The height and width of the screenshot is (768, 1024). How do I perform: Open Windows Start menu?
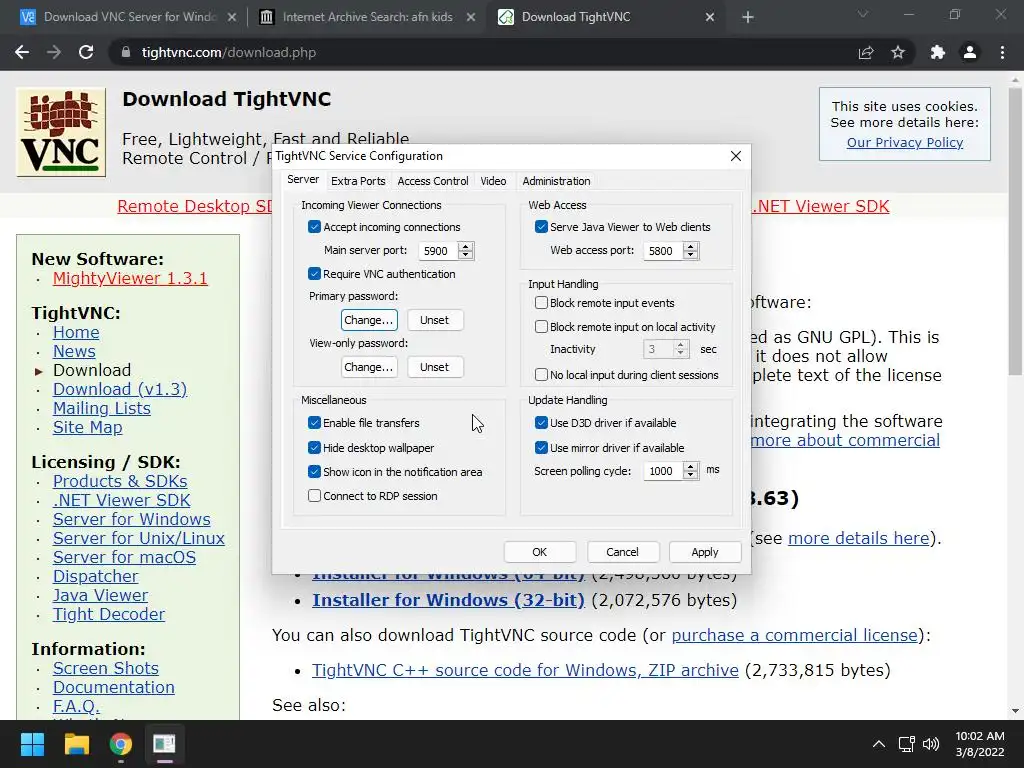[x=32, y=744]
